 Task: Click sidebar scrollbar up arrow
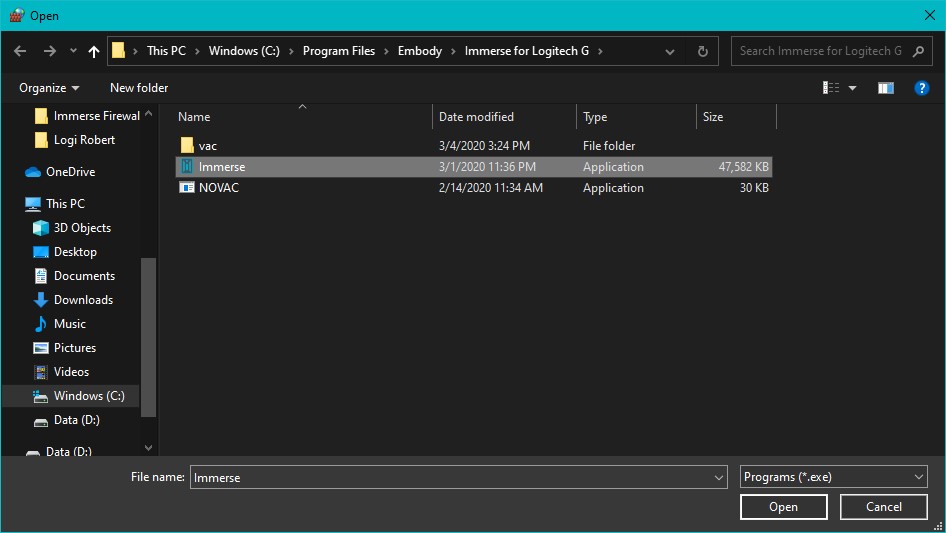[148, 113]
